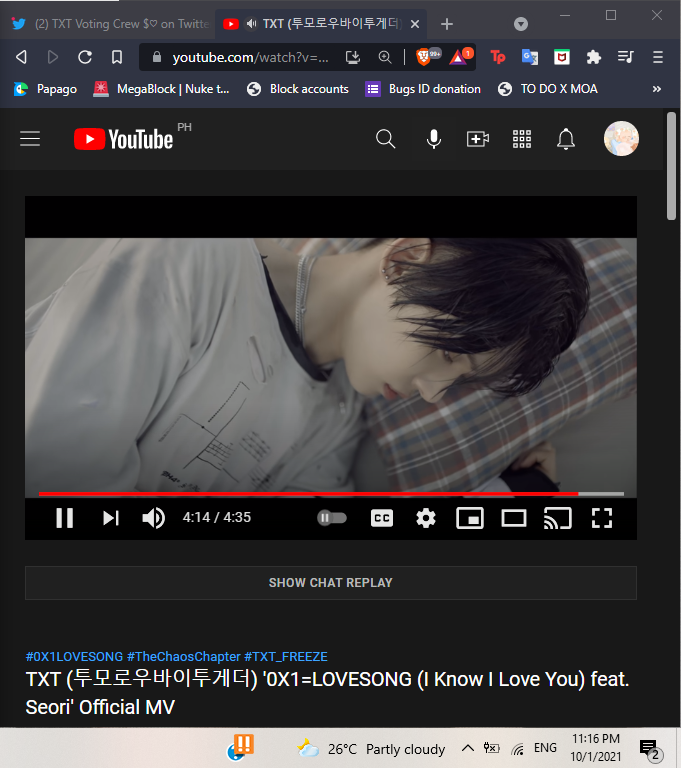Pause the video playback

(65, 518)
